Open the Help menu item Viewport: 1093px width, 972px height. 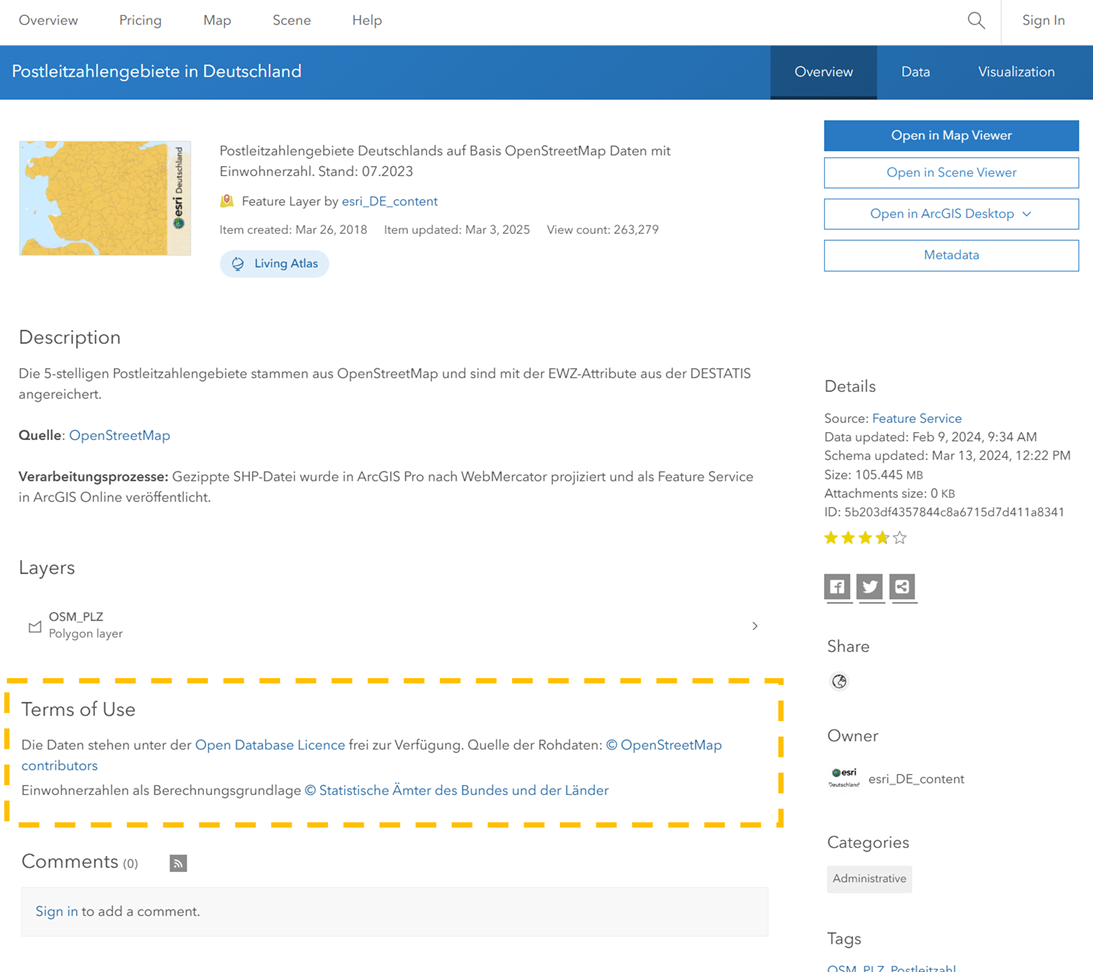(367, 20)
